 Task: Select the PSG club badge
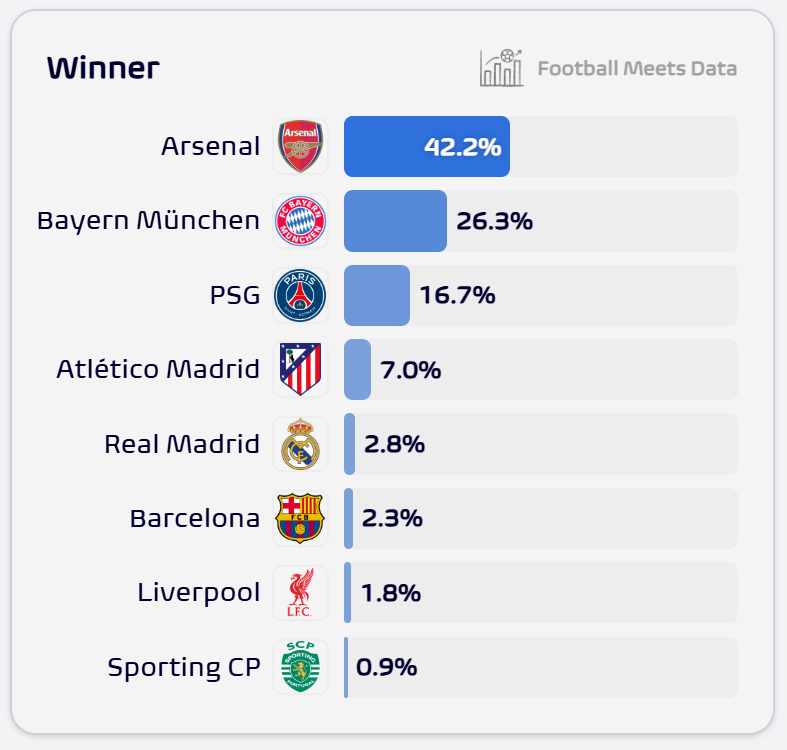pyautogui.click(x=301, y=295)
